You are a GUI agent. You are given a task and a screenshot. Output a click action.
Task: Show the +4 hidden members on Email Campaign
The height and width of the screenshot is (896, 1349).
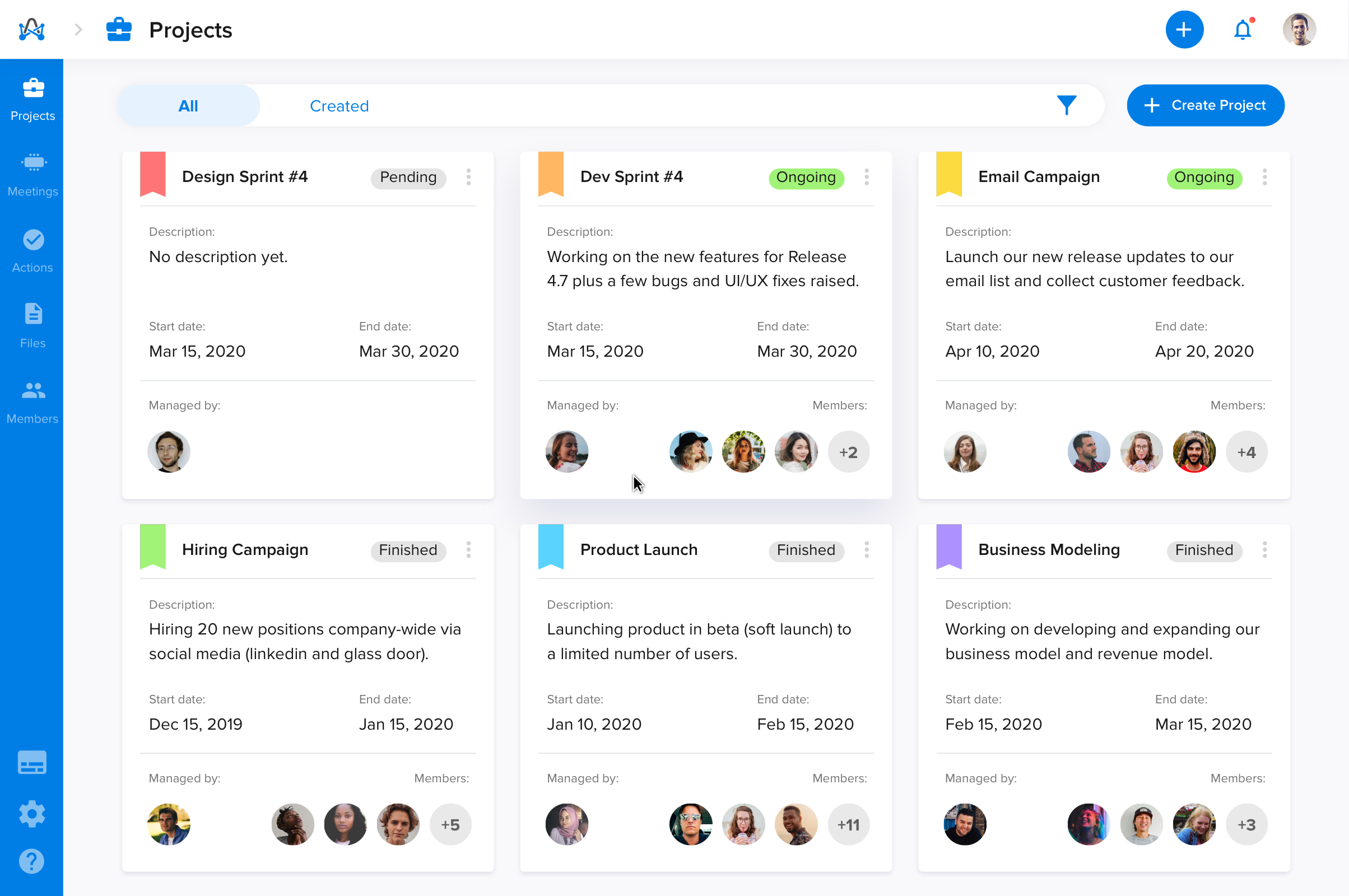pos(1246,451)
